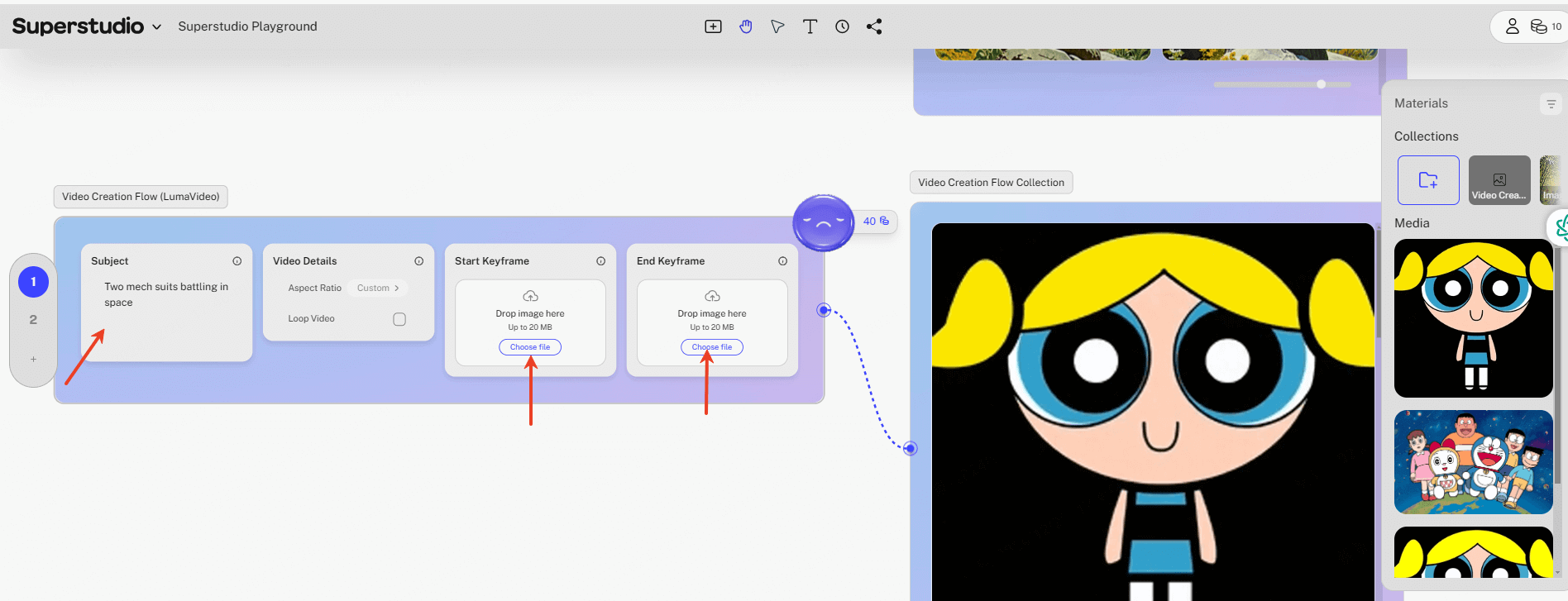The image size is (1568, 601).
Task: Click the Subject card info icon
Action: click(x=237, y=261)
